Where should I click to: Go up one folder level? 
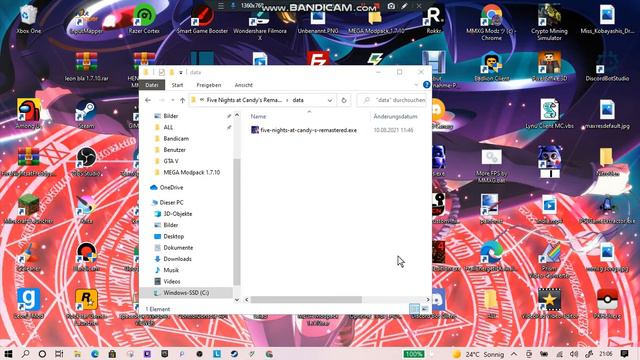point(182,100)
